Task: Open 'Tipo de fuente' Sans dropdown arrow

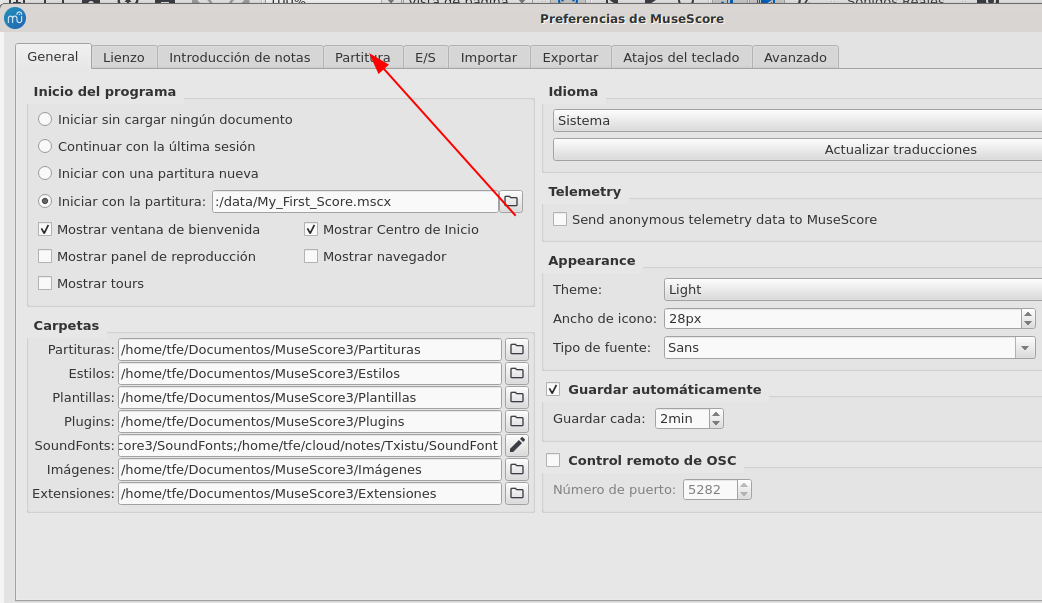Action: [1025, 348]
